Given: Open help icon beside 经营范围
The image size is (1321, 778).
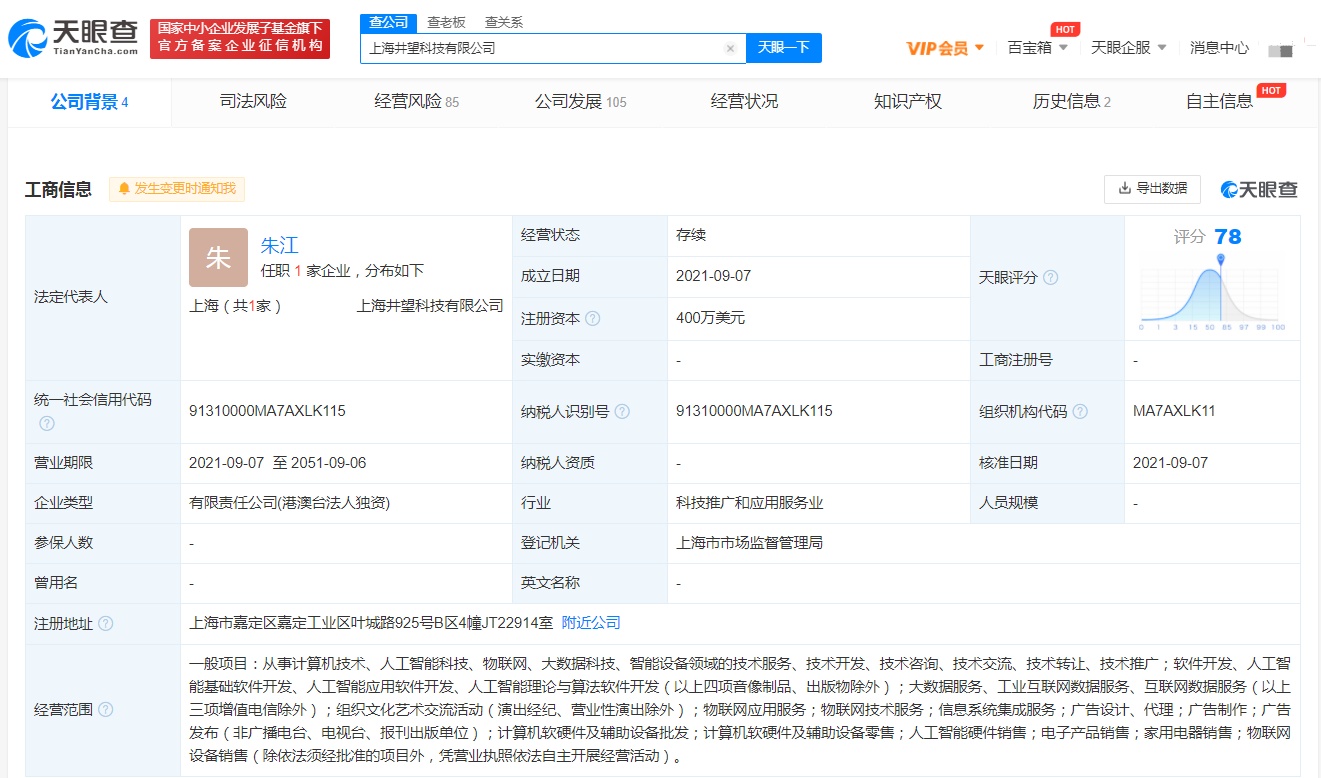Looking at the screenshot, I should click(105, 709).
